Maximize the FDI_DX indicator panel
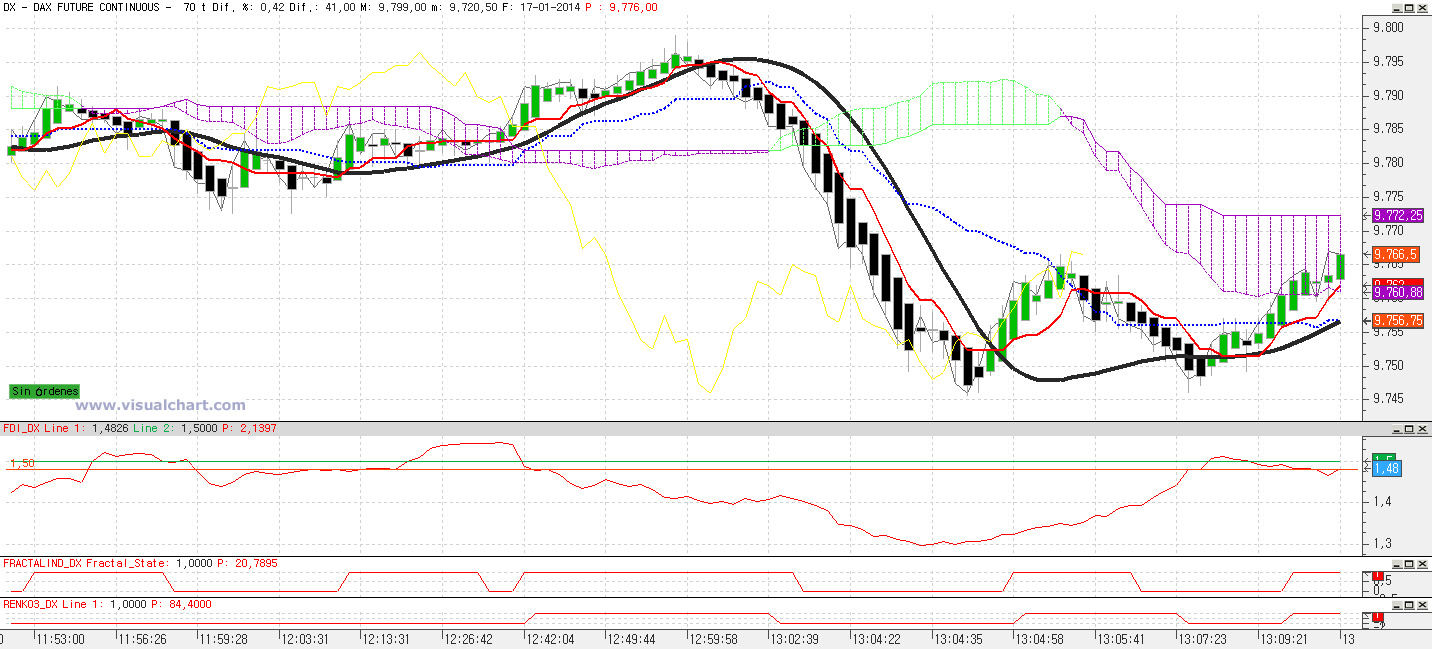The height and width of the screenshot is (649, 1432). (x=1409, y=428)
